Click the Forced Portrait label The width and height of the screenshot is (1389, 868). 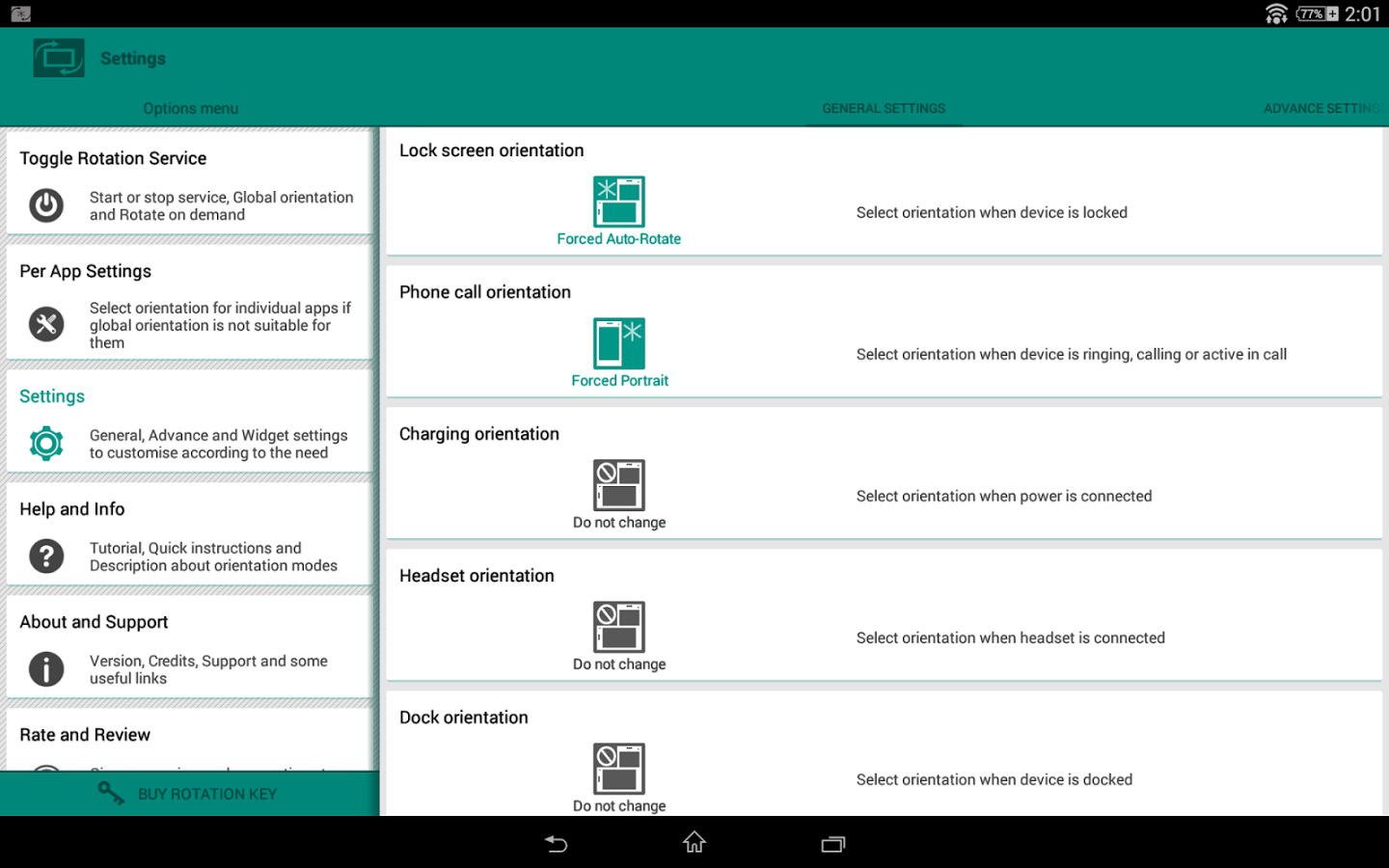tap(619, 381)
